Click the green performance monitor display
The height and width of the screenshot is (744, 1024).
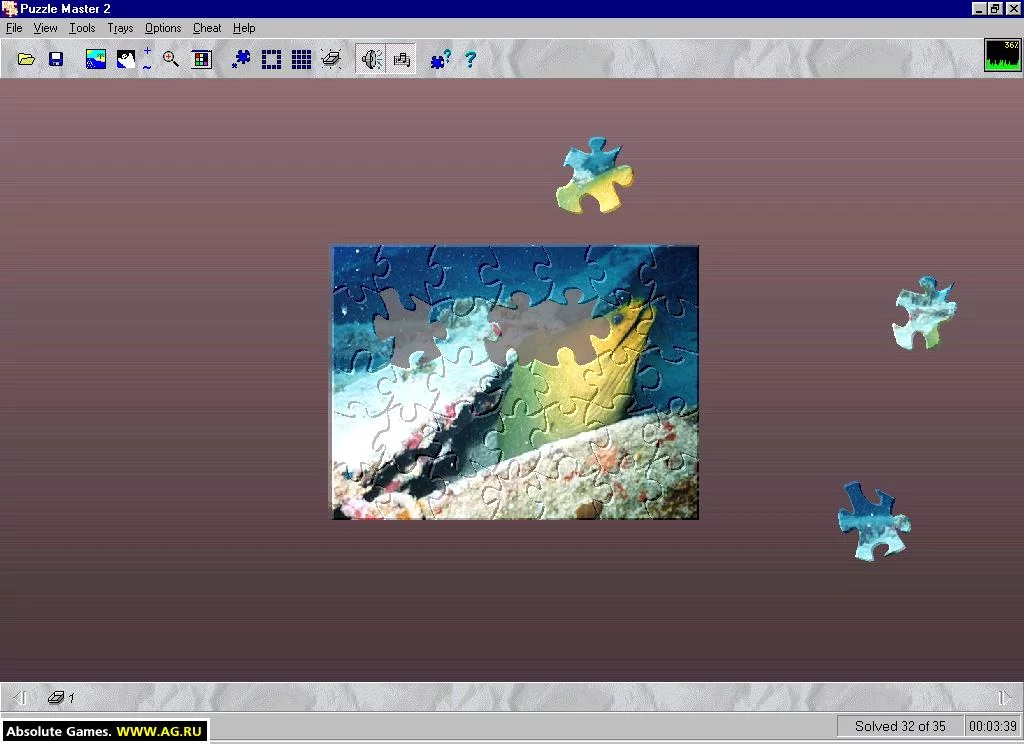click(1002, 55)
